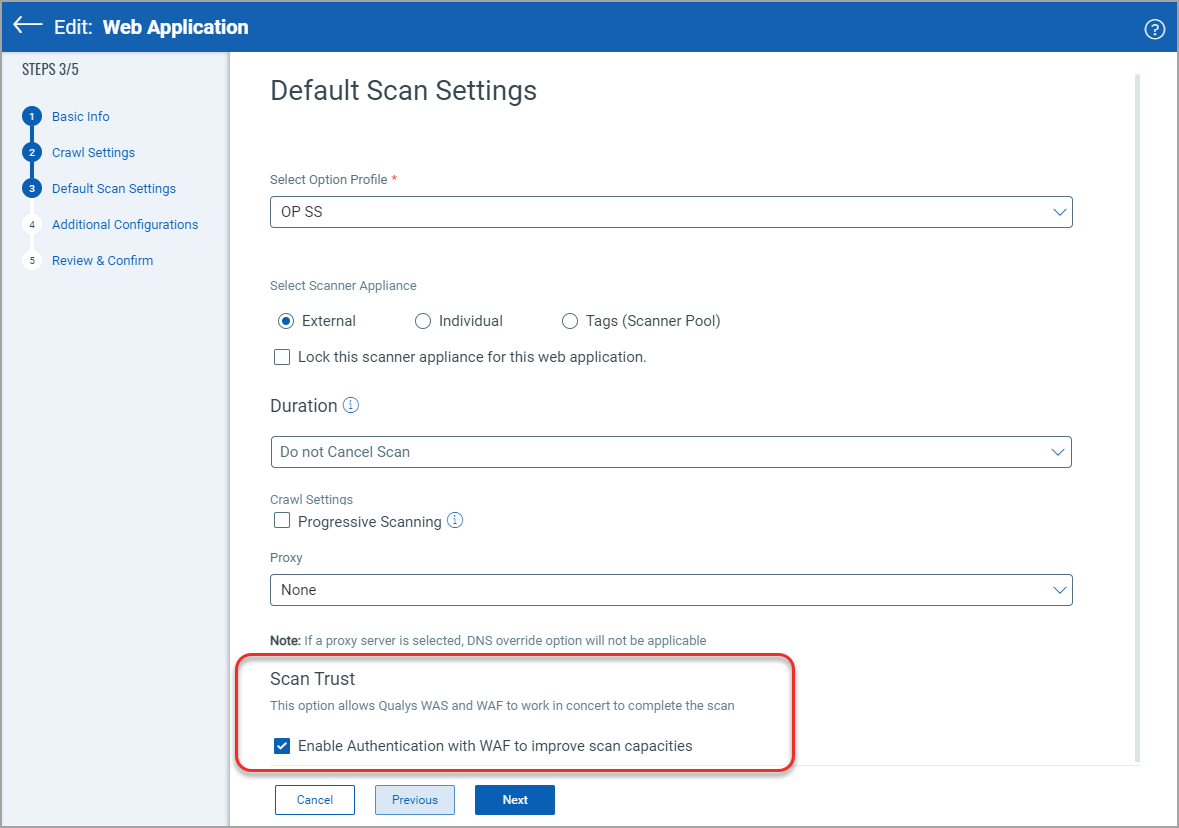Viewport: 1179px width, 828px height.
Task: Click the step 5 Review & Confirm circle
Action: [x=31, y=260]
